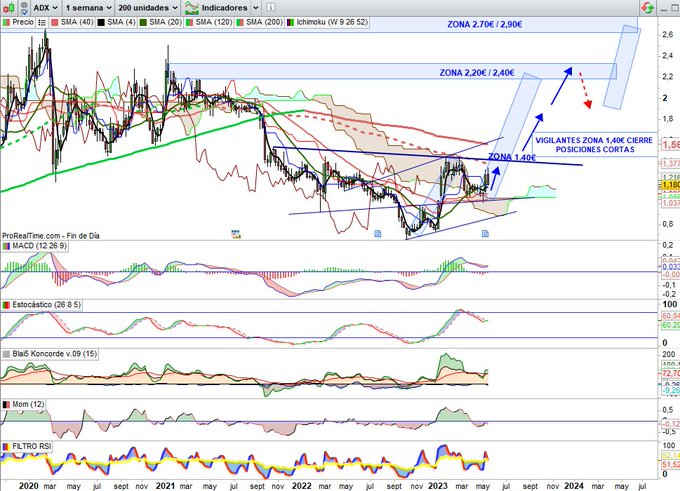This screenshot has width=680, height=491.
Task: Select the 'ZONA 1.40€' text annotation
Action: (x=512, y=157)
